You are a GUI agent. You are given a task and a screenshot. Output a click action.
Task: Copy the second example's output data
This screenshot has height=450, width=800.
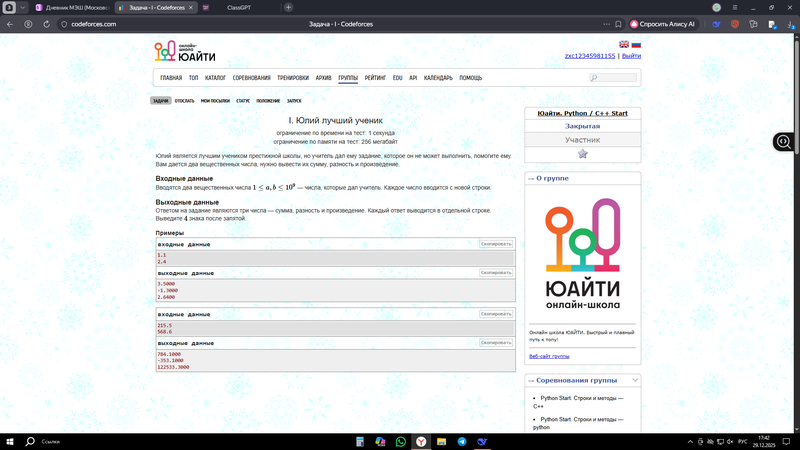click(496, 342)
